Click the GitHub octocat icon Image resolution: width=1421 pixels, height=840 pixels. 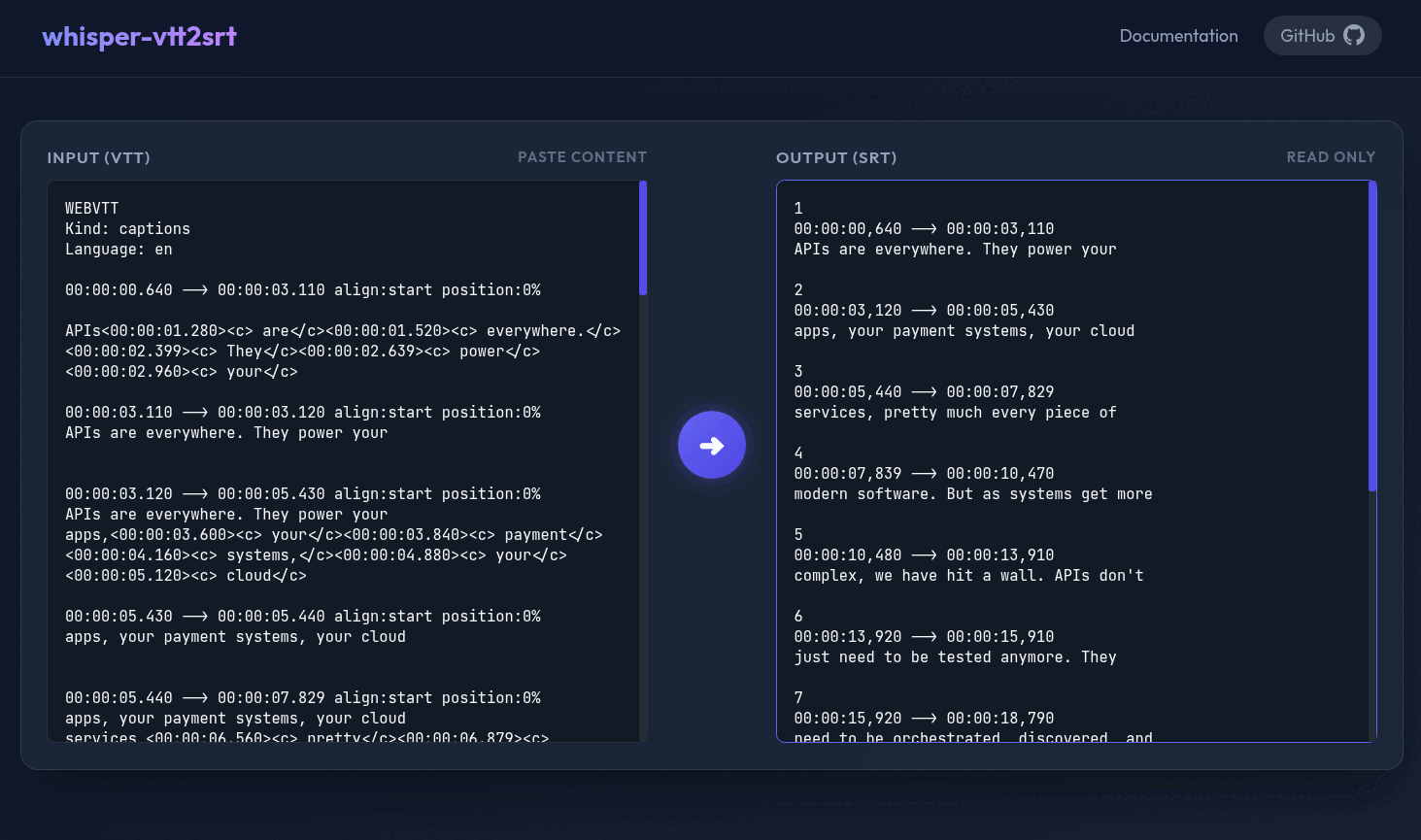pos(1354,36)
